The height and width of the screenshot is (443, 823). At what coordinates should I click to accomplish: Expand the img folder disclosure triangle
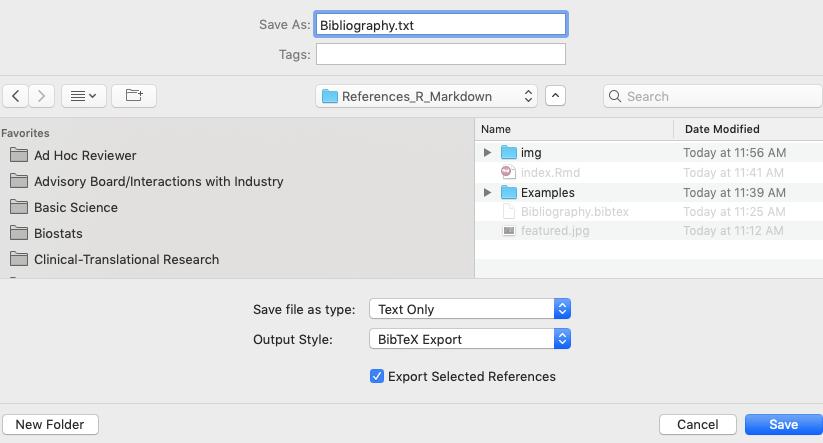487,153
